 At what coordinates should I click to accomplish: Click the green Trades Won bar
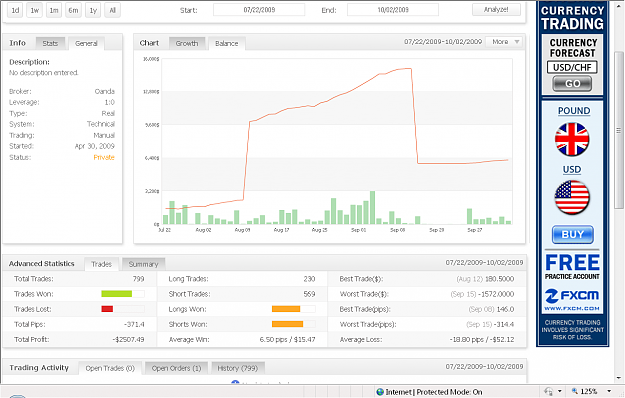click(x=116, y=294)
